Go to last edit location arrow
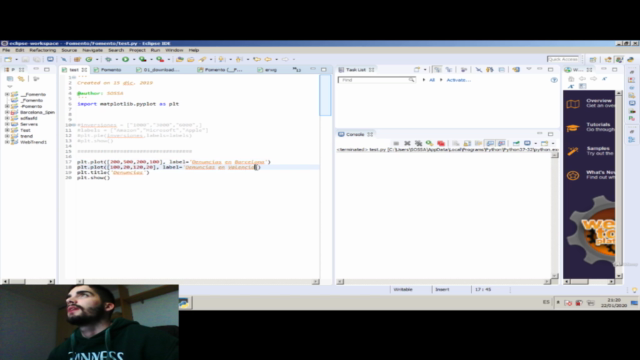 pos(257,60)
